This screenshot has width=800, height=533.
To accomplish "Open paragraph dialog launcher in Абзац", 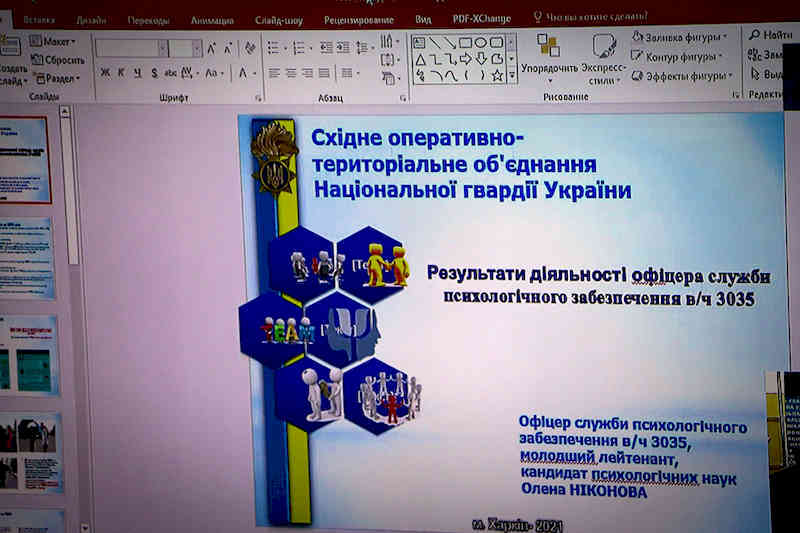I will point(403,98).
